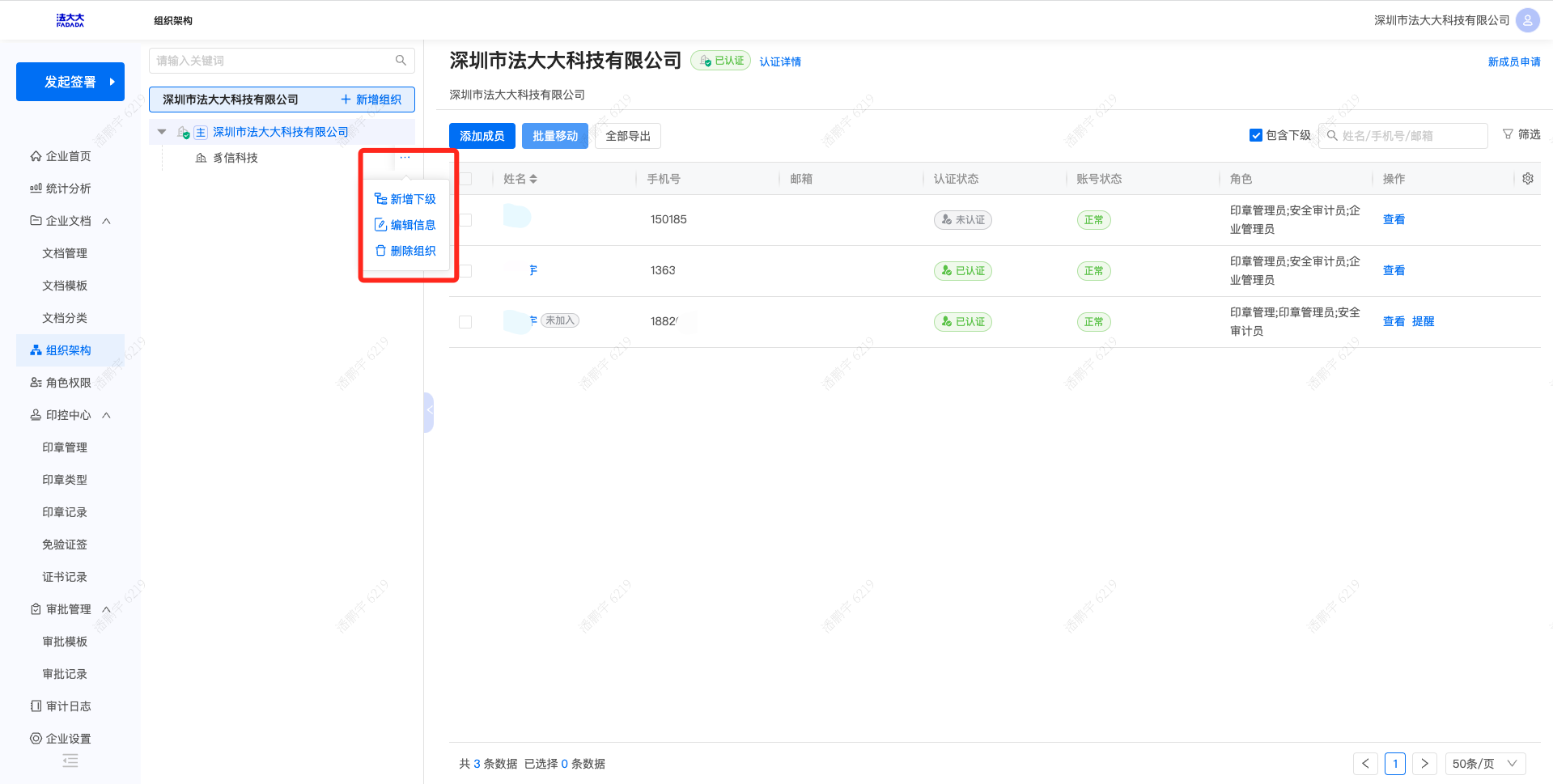Open 证书记录 in the sidebar

click(65, 577)
